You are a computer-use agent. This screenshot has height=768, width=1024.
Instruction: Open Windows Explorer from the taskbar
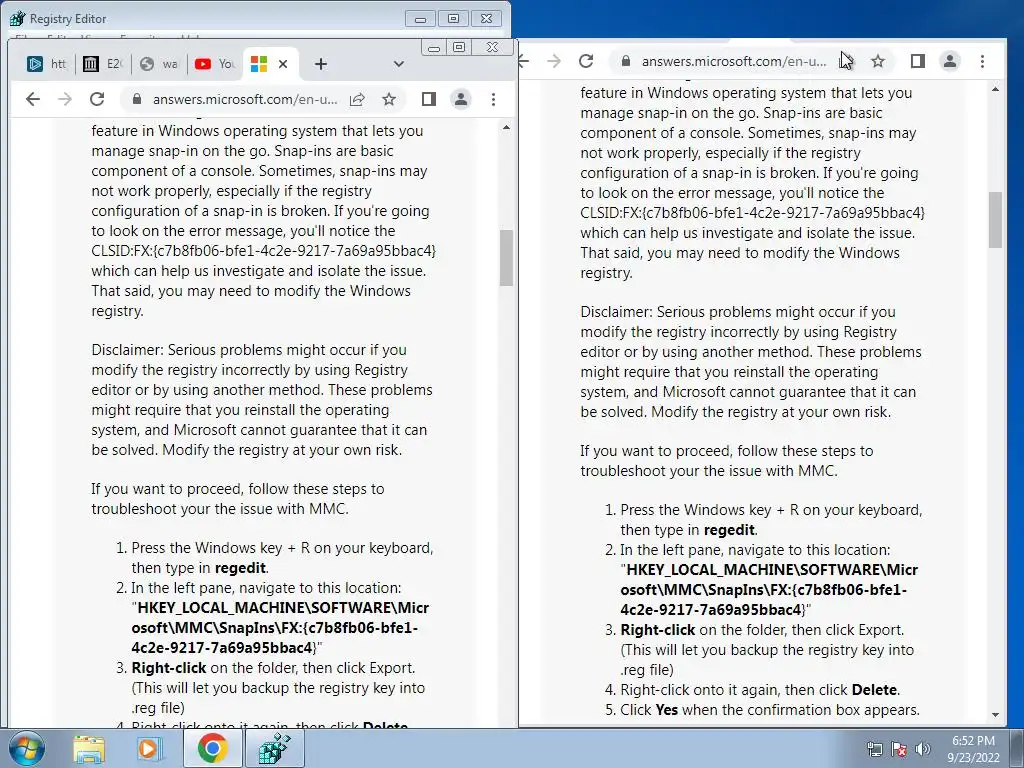[x=88, y=748]
